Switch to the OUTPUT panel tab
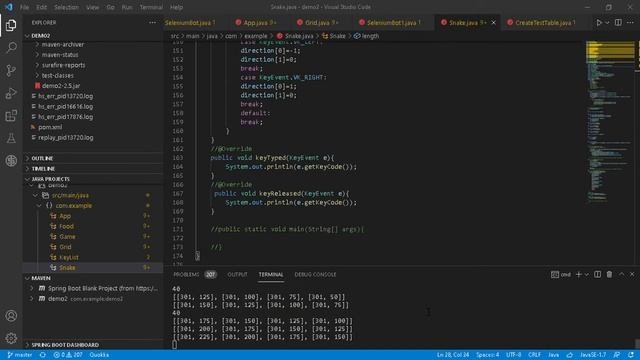This screenshot has width=640, height=360. pos(237,274)
